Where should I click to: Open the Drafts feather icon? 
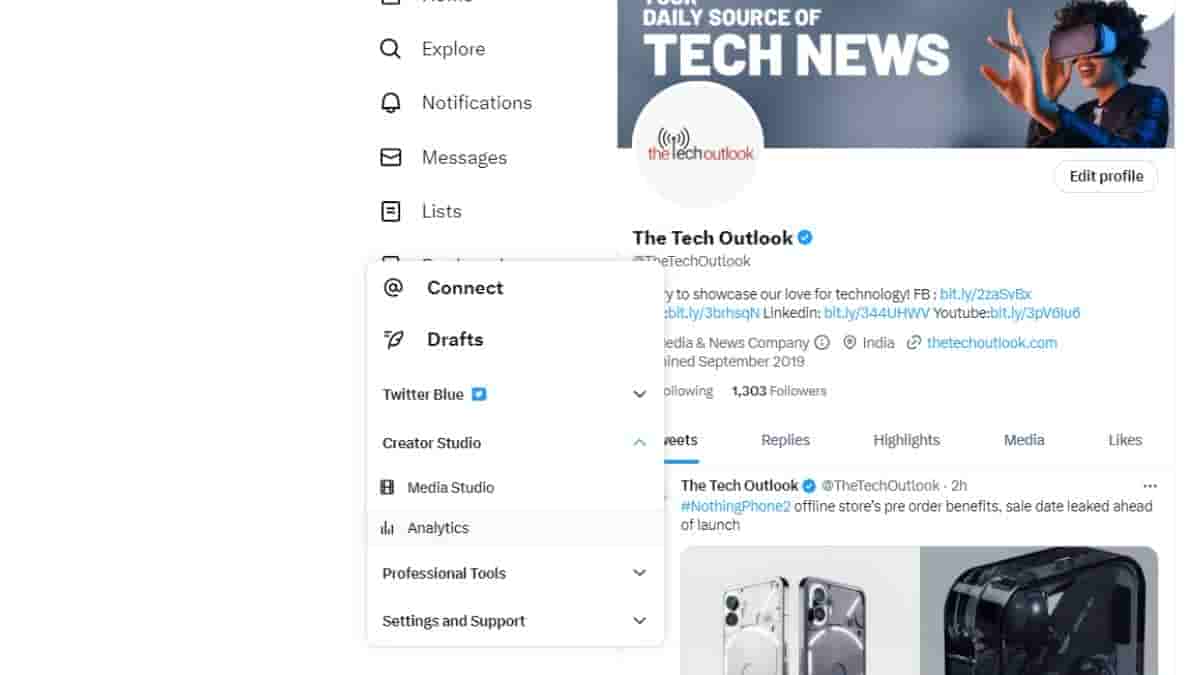point(394,340)
